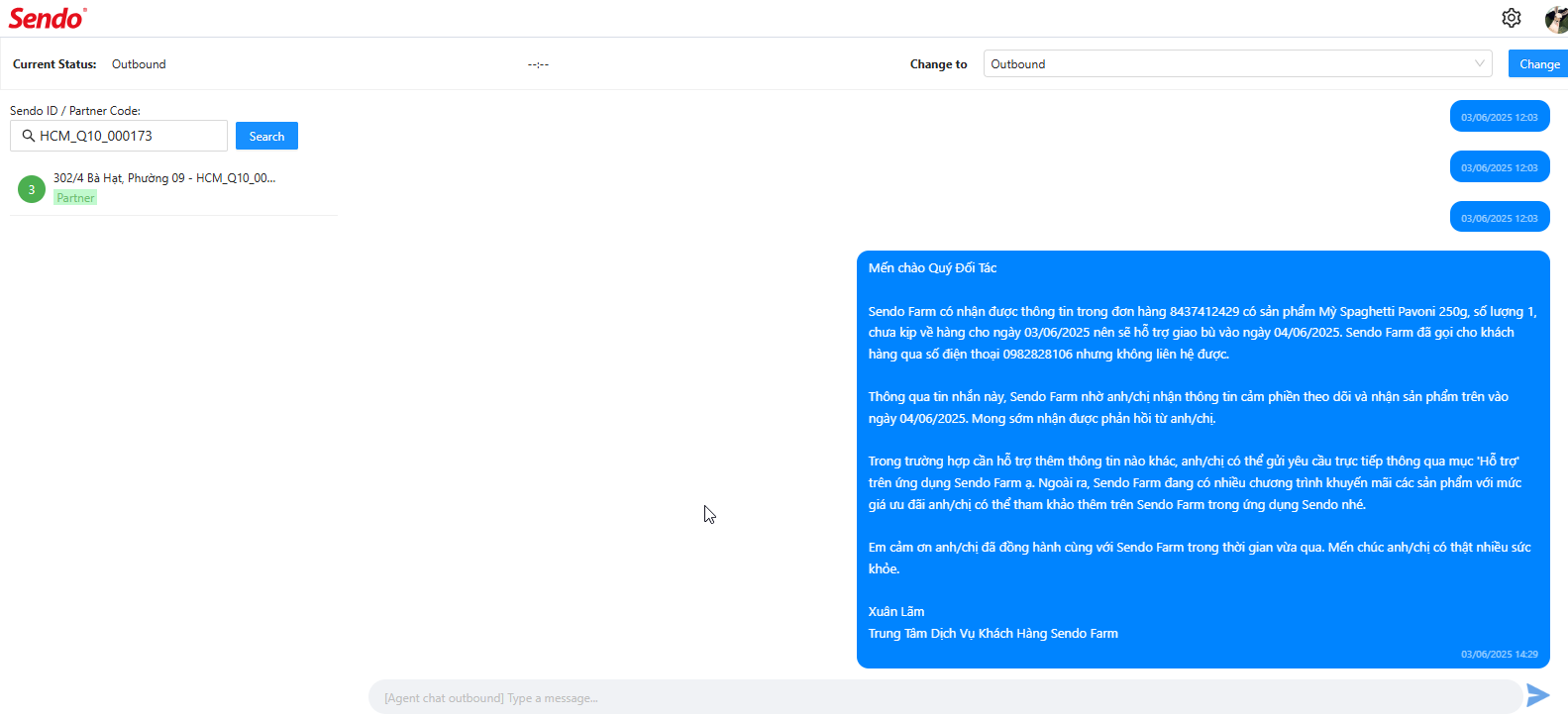The width and height of the screenshot is (1568, 719).
Task: Open the user profile avatar
Action: (1556, 18)
